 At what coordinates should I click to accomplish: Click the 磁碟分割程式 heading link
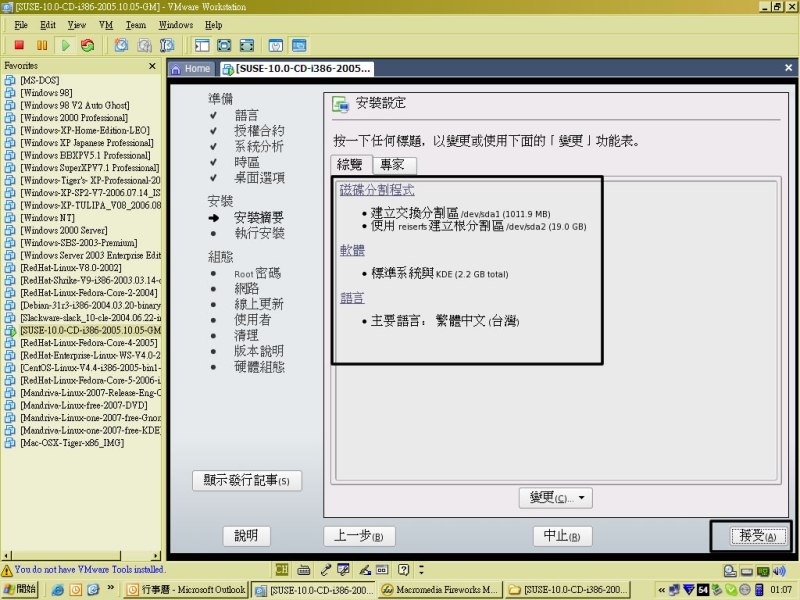coord(376,190)
